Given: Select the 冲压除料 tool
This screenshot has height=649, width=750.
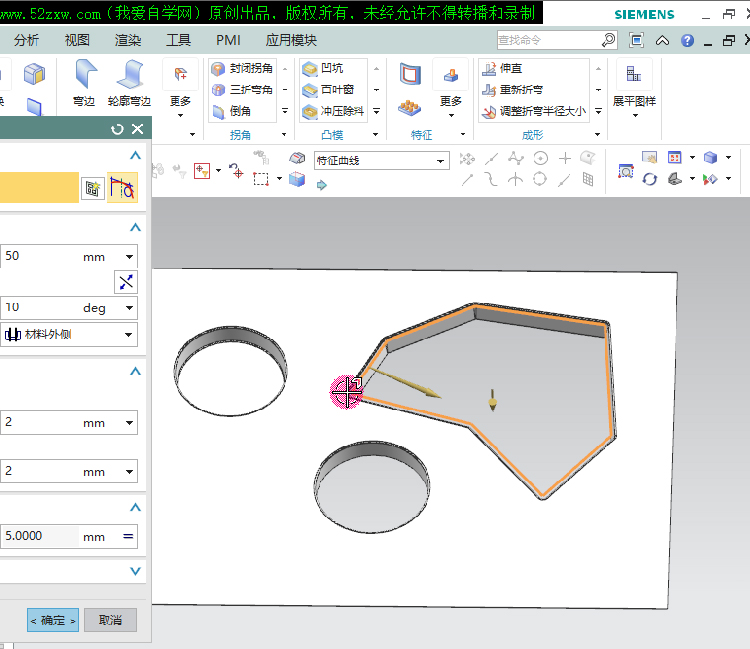Looking at the screenshot, I should pyautogui.click(x=334, y=111).
